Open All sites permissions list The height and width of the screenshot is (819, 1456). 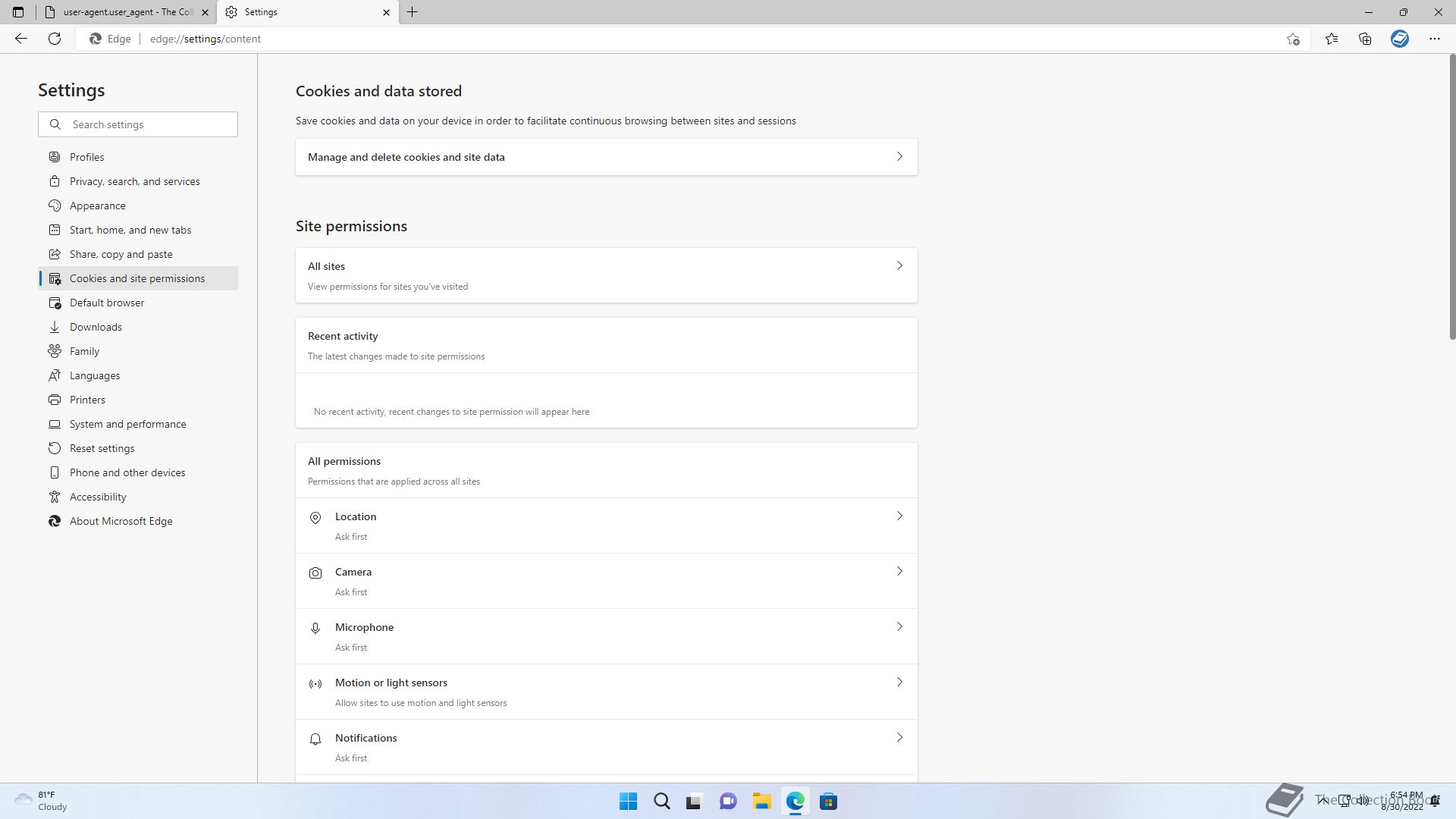click(x=606, y=275)
